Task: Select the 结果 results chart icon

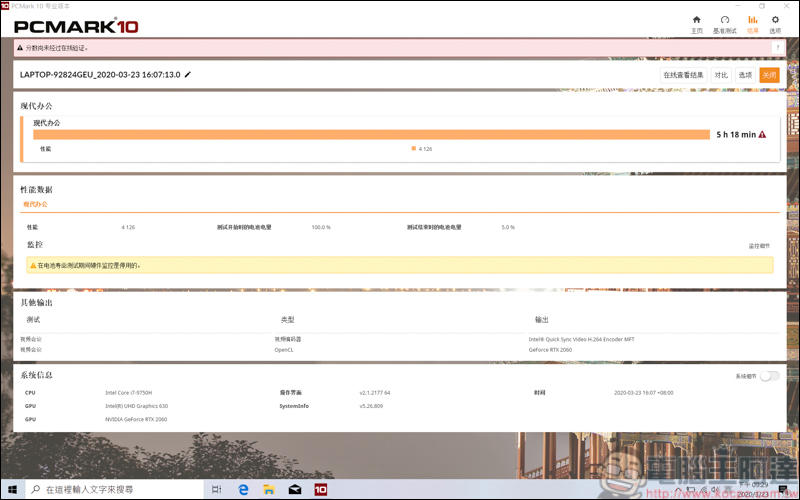Action: (753, 23)
